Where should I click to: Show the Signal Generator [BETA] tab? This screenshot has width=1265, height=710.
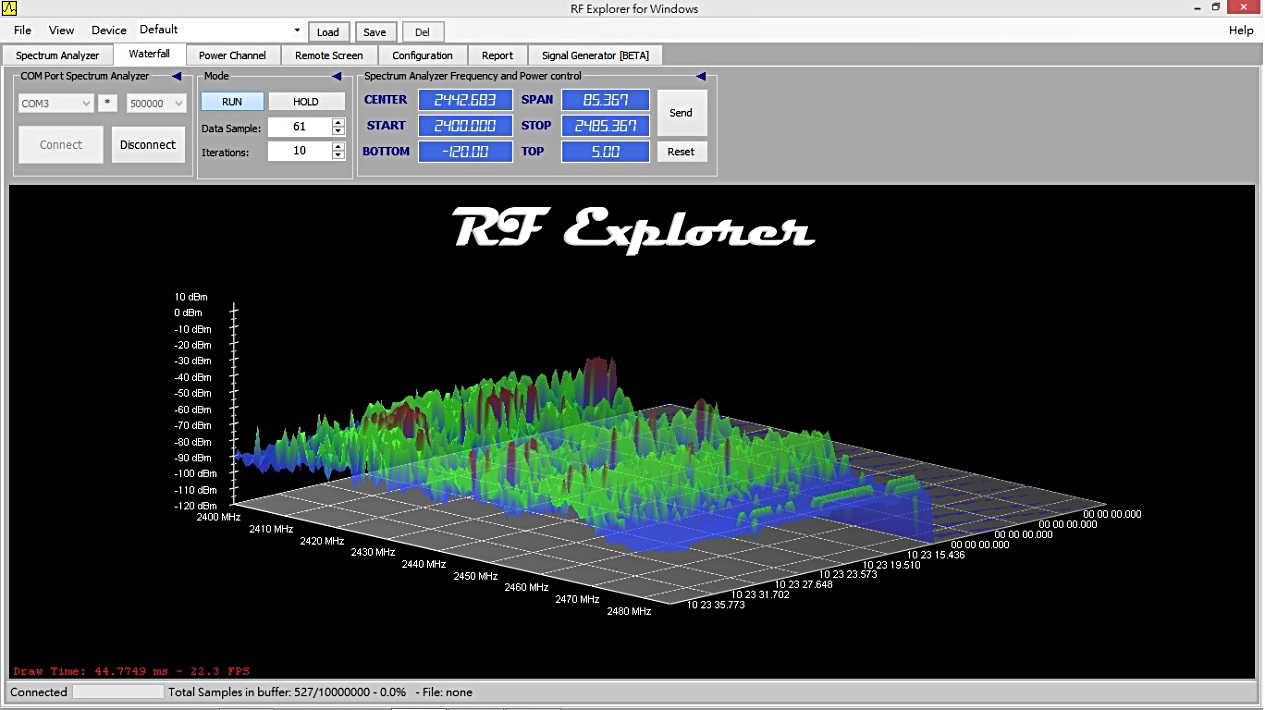tap(595, 55)
